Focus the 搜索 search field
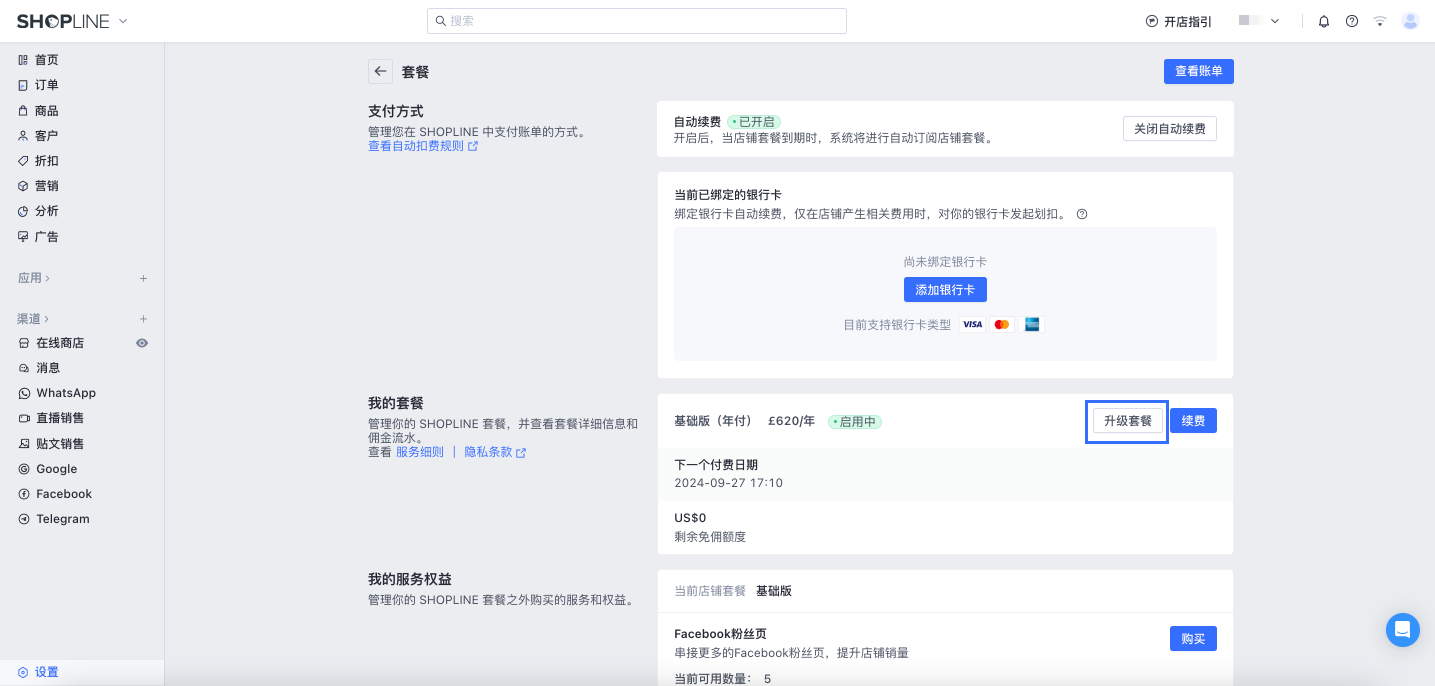Image resolution: width=1435 pixels, height=686 pixels. (x=637, y=21)
